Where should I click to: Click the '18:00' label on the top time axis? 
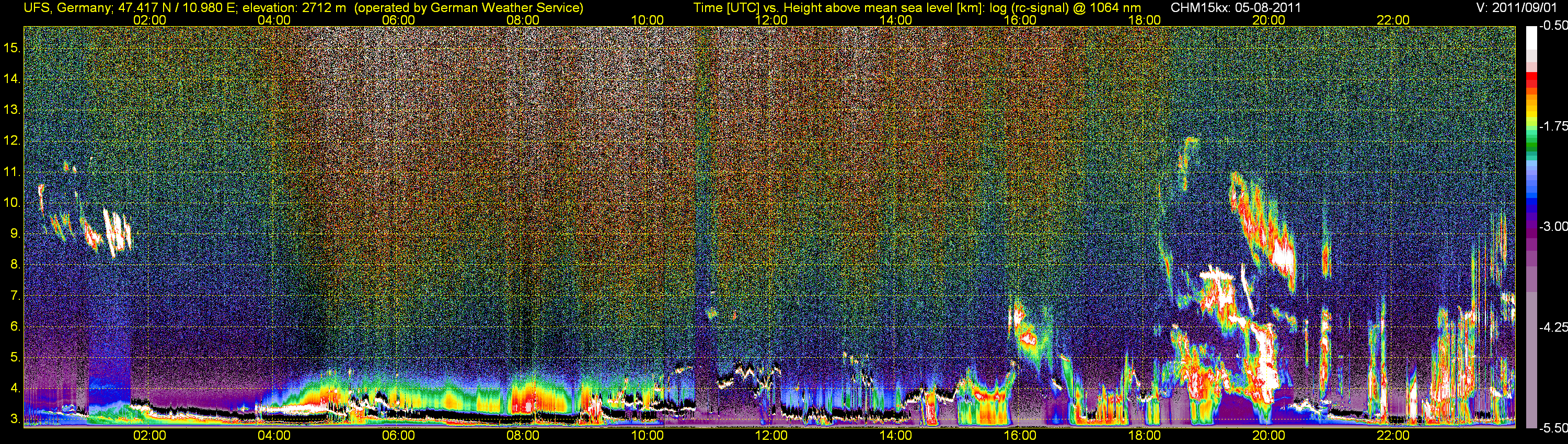click(1144, 20)
